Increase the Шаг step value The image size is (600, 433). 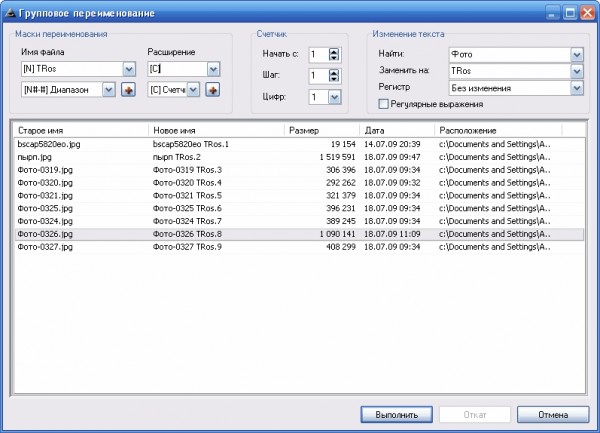[x=334, y=72]
